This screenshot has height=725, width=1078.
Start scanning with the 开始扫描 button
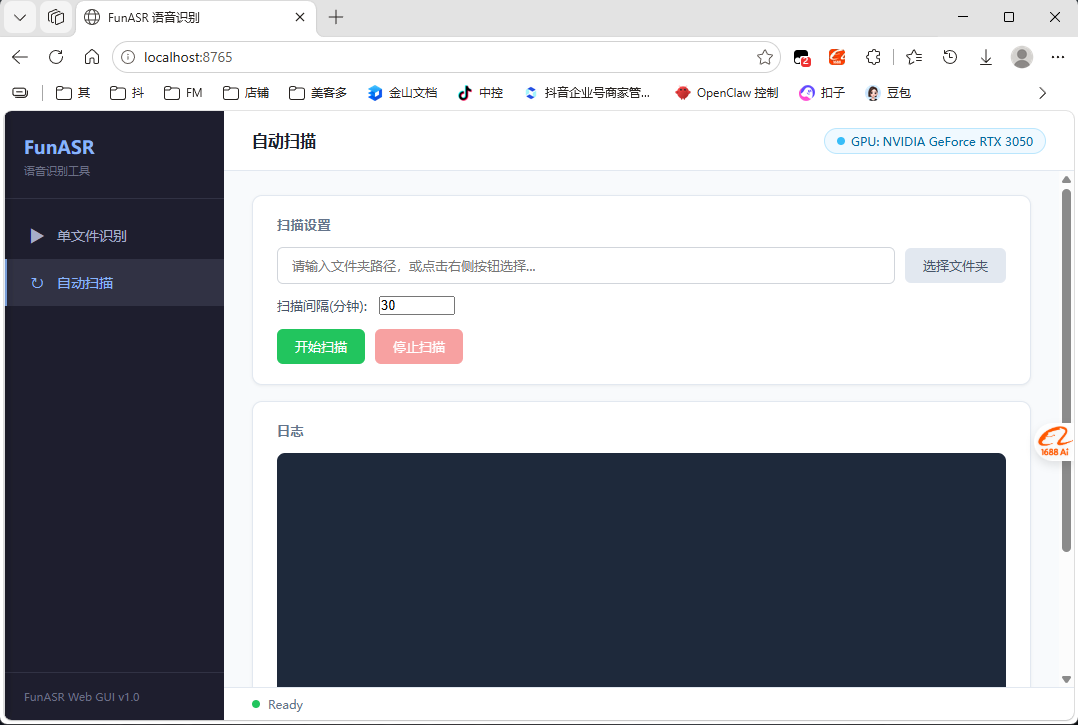coord(320,346)
